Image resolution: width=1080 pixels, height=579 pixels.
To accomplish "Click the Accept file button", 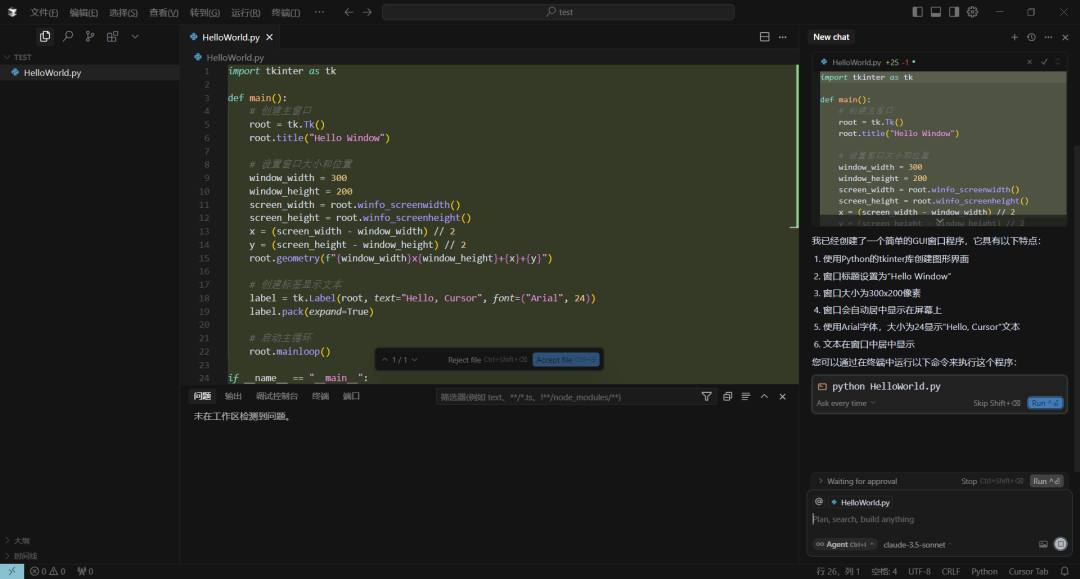I will pyautogui.click(x=566, y=360).
